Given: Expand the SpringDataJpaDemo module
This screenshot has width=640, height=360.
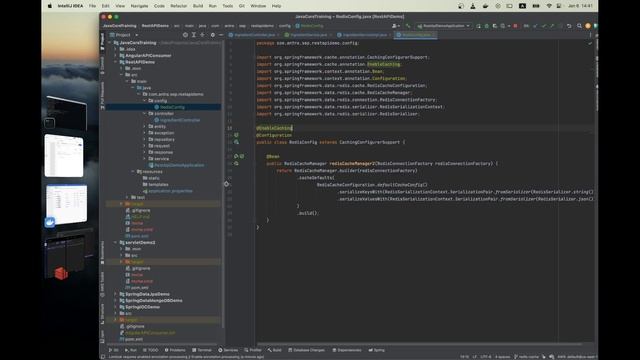Looking at the screenshot, I should (x=116, y=294).
